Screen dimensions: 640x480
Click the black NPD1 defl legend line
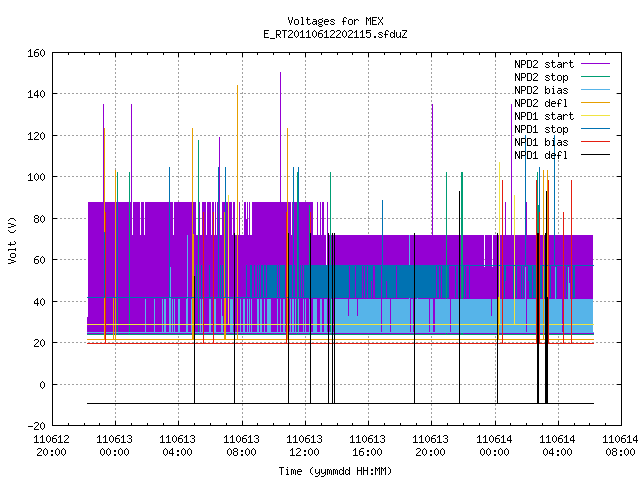tap(595, 155)
